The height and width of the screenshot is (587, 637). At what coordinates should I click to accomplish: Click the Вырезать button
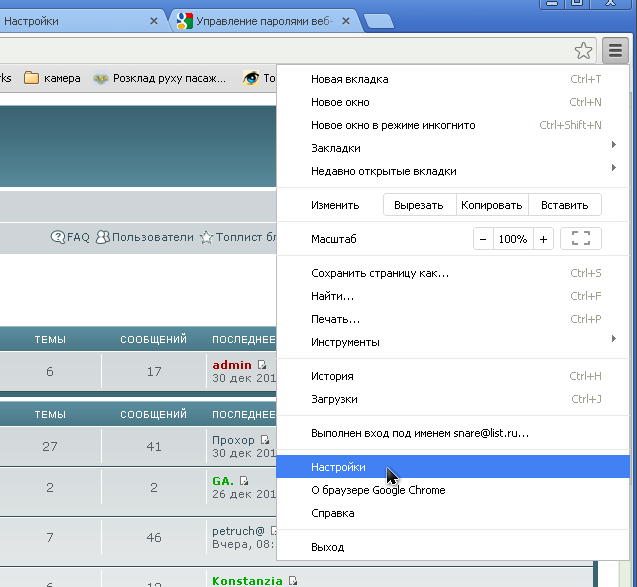tap(419, 205)
